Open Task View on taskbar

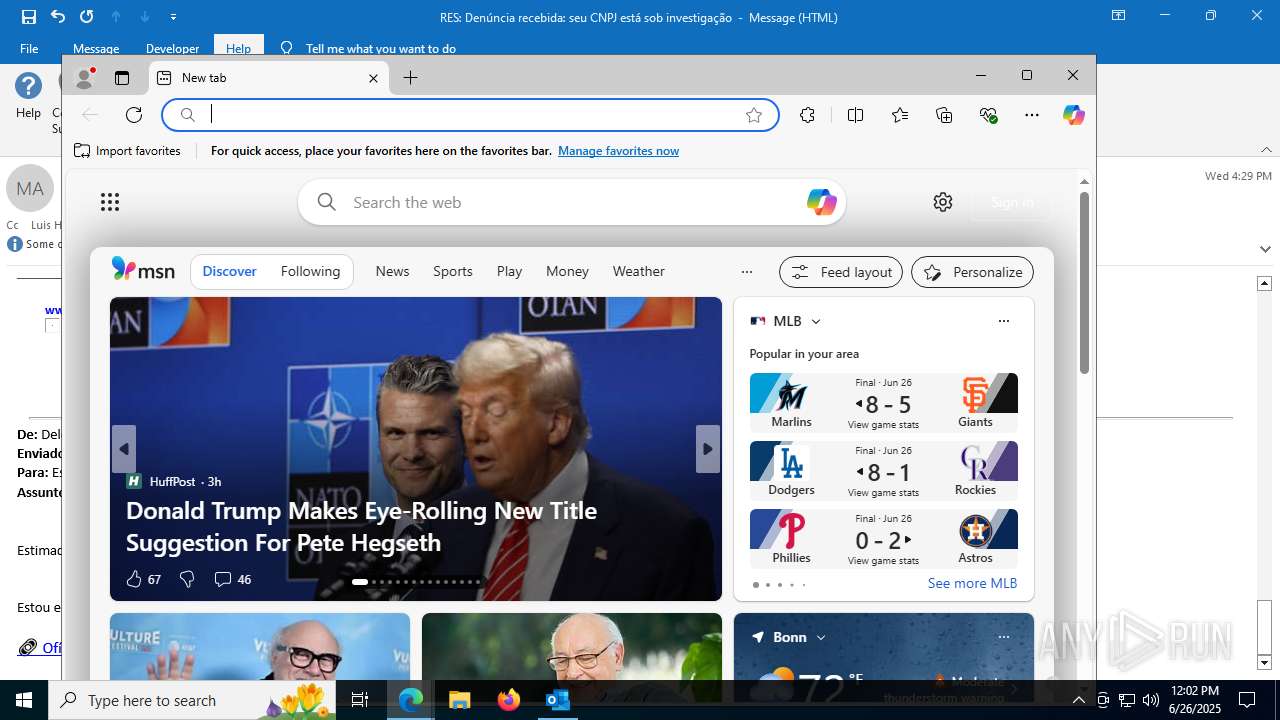(360, 700)
